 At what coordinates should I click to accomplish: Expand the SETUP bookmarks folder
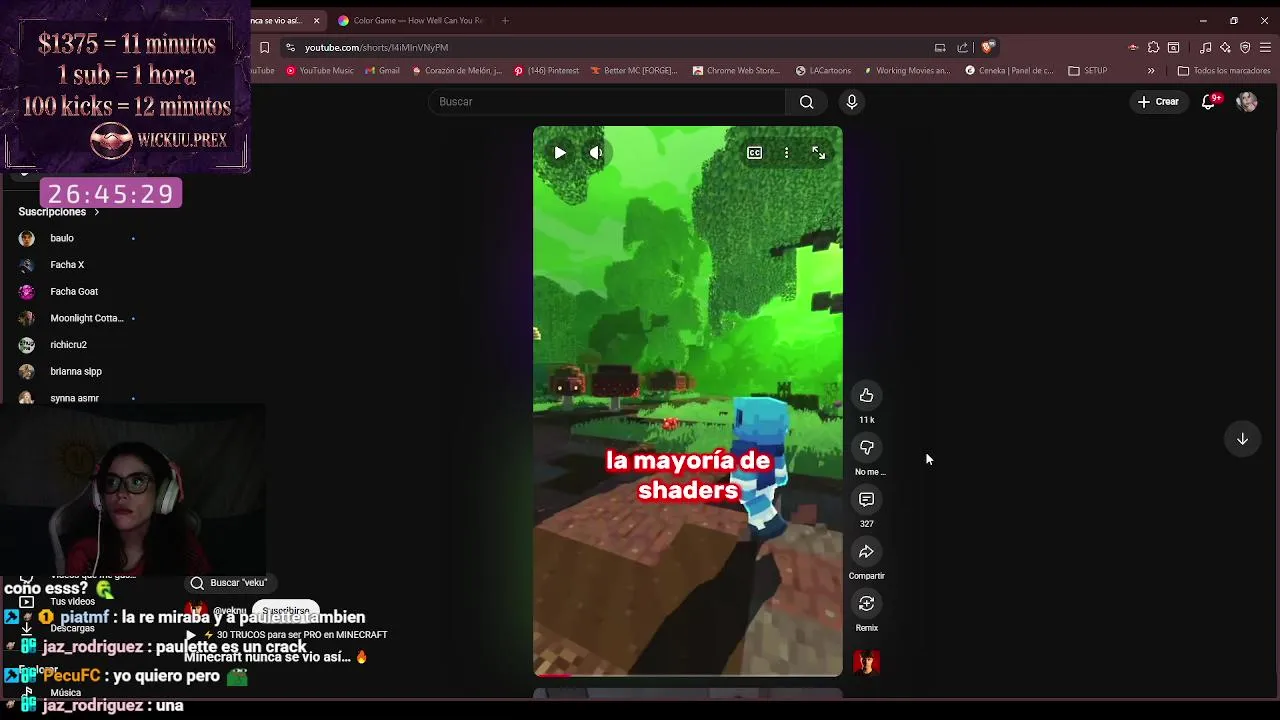[x=1088, y=71]
